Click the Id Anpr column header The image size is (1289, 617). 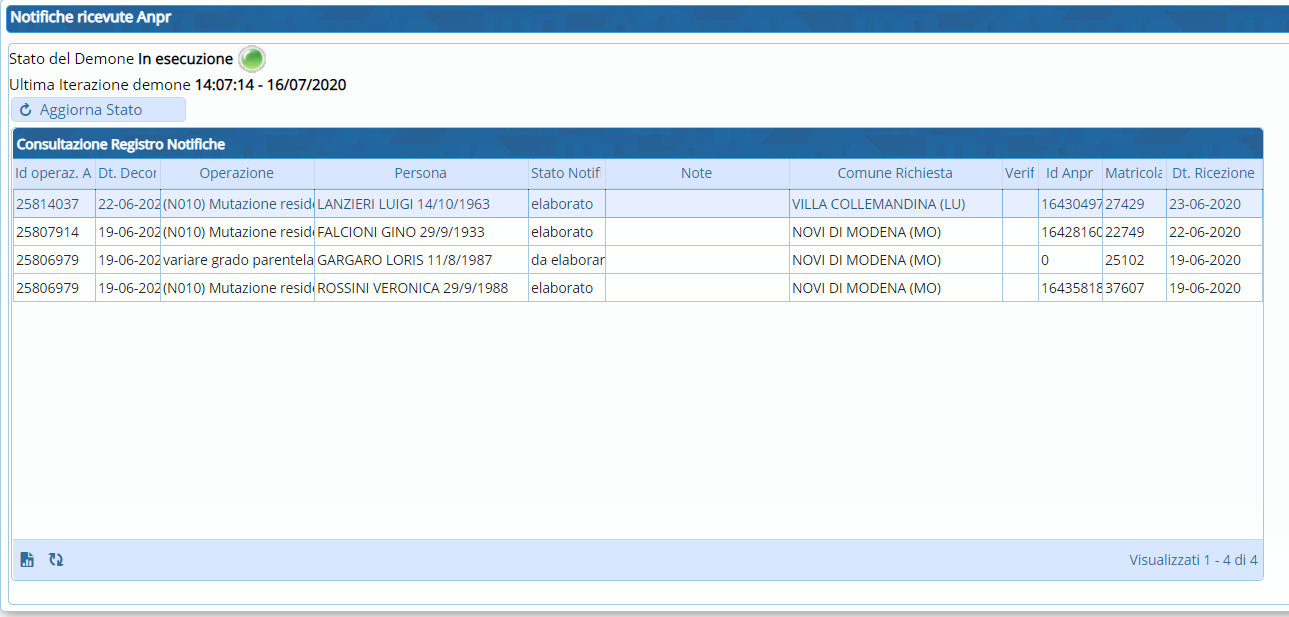pos(1069,173)
